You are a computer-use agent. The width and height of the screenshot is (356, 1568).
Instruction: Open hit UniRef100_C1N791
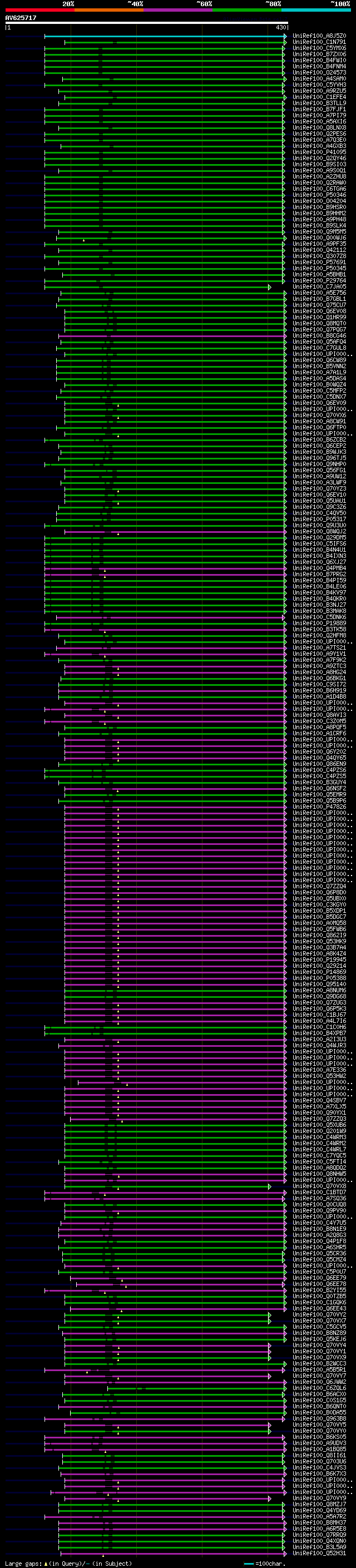[x=319, y=42]
